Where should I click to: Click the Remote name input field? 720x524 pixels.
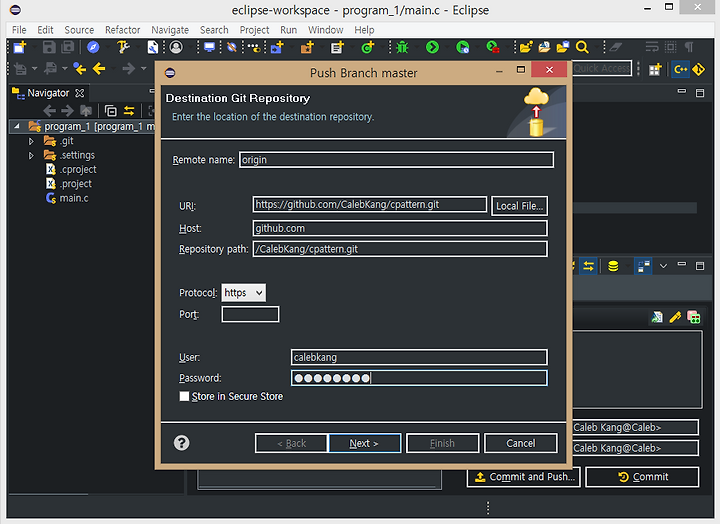coord(396,160)
